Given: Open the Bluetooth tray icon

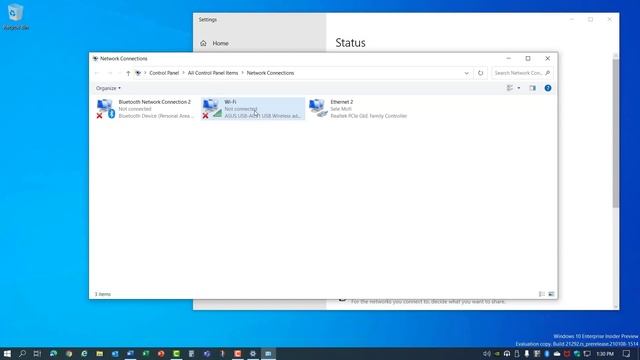Looking at the screenshot, I should point(547,353).
